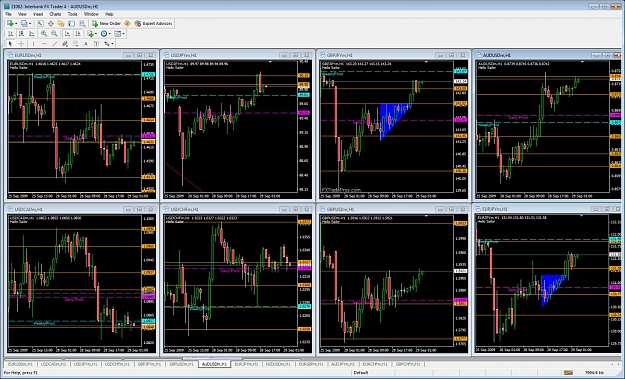Click the New Order button
Image resolution: width=625 pixels, height=379 pixels.
coord(106,24)
